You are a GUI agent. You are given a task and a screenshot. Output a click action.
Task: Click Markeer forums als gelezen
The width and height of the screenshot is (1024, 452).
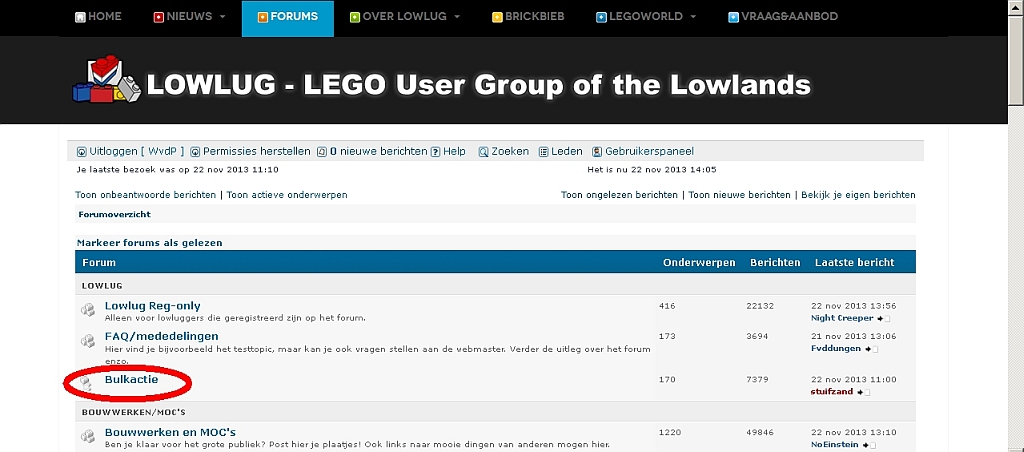tap(150, 243)
